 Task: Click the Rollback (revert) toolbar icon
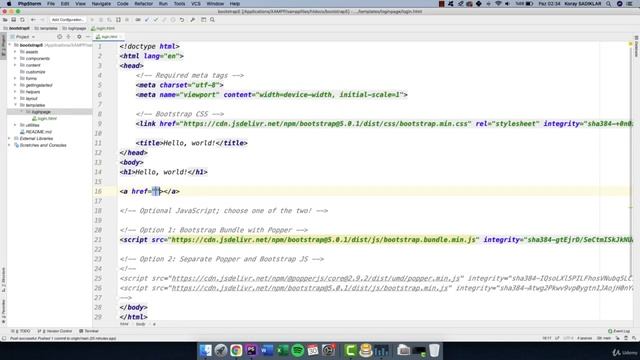point(182,20)
